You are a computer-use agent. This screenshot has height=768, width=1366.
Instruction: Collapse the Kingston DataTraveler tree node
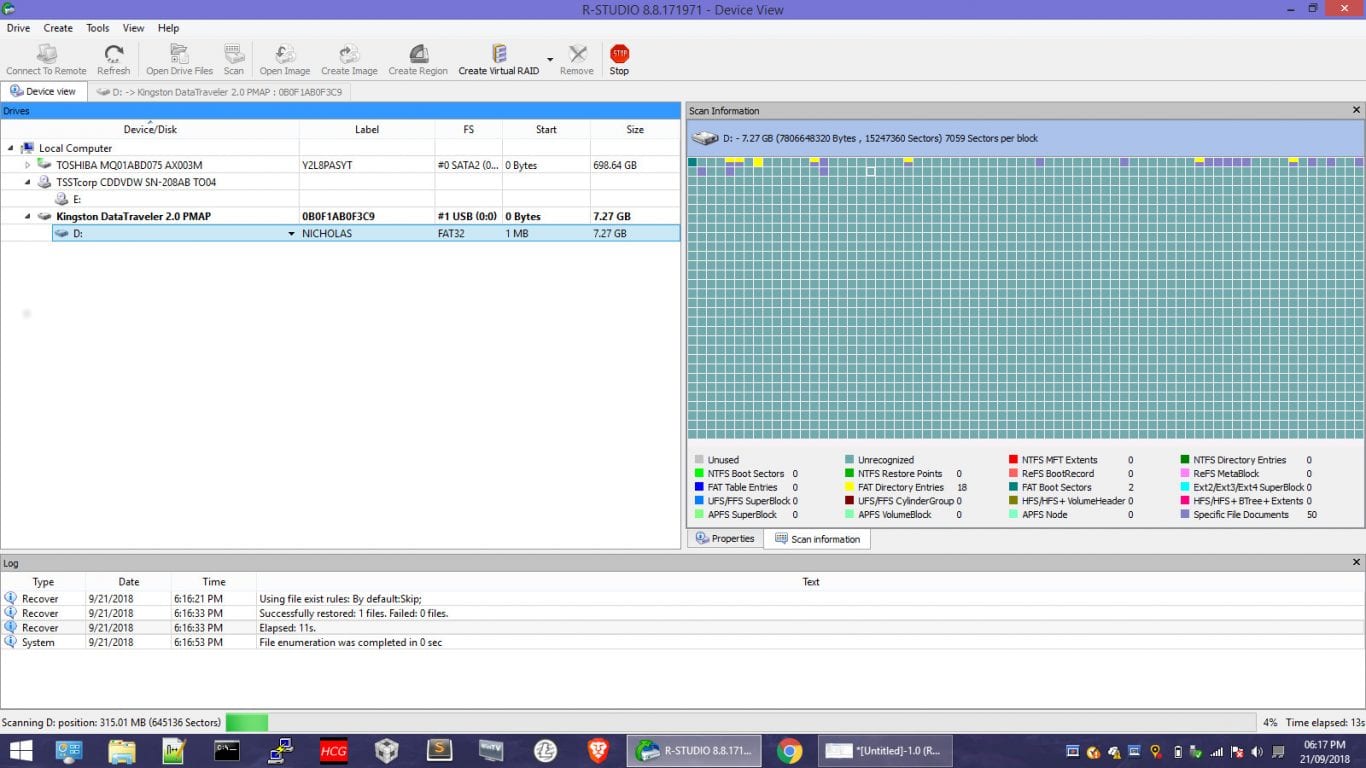pos(28,216)
